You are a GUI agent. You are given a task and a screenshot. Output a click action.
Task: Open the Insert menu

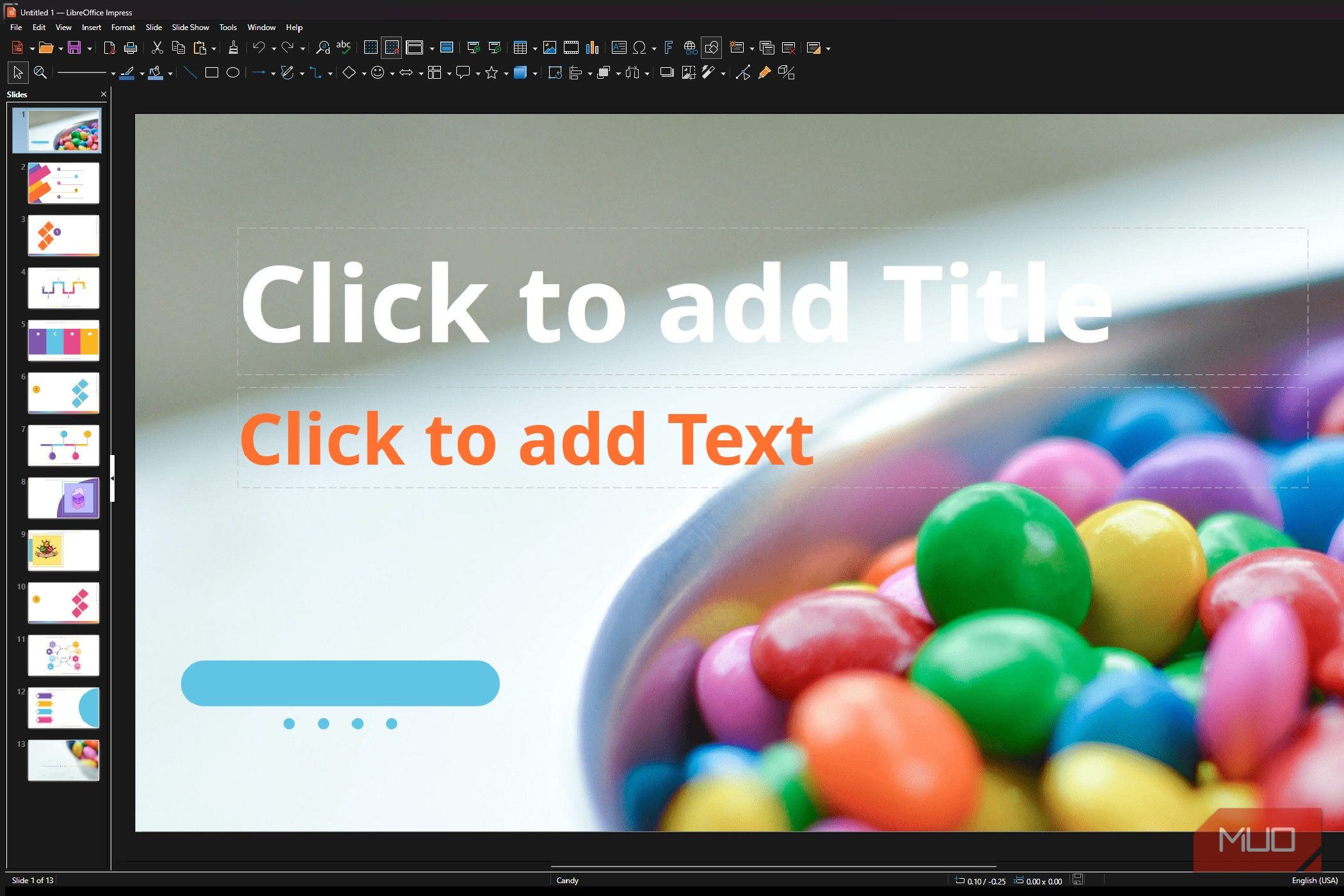(x=91, y=28)
